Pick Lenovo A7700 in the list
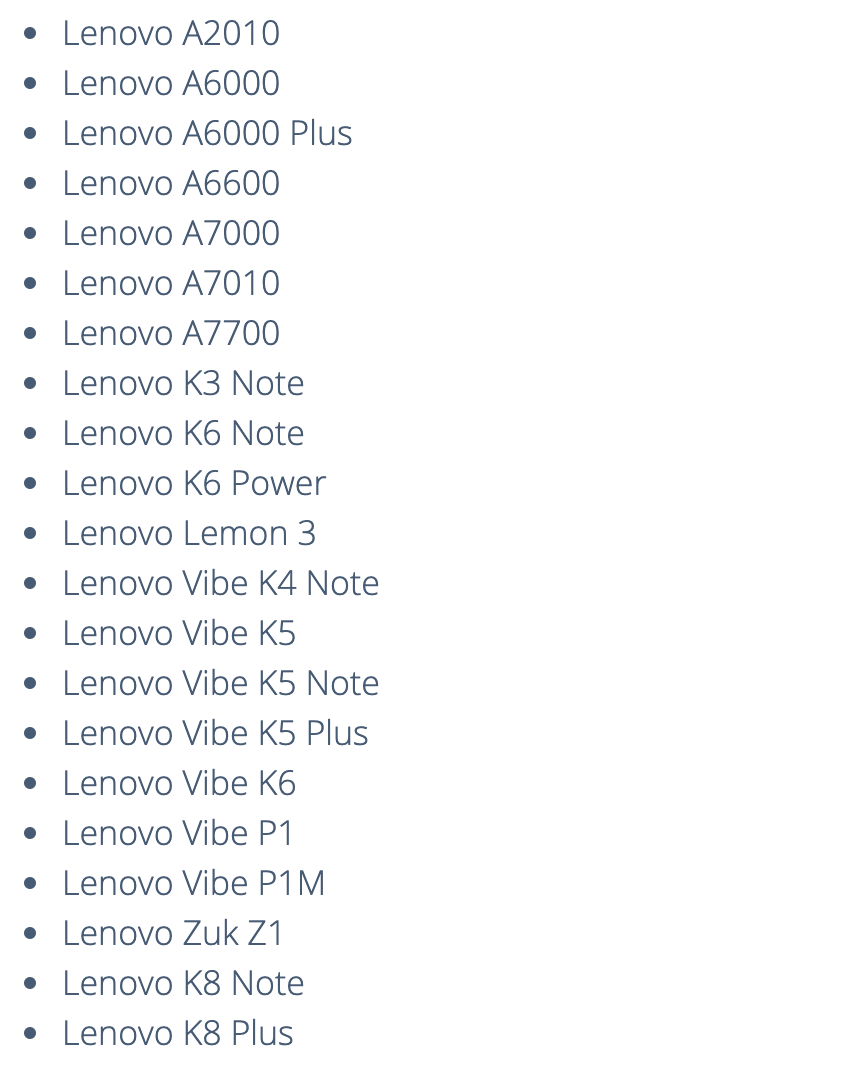 (171, 333)
